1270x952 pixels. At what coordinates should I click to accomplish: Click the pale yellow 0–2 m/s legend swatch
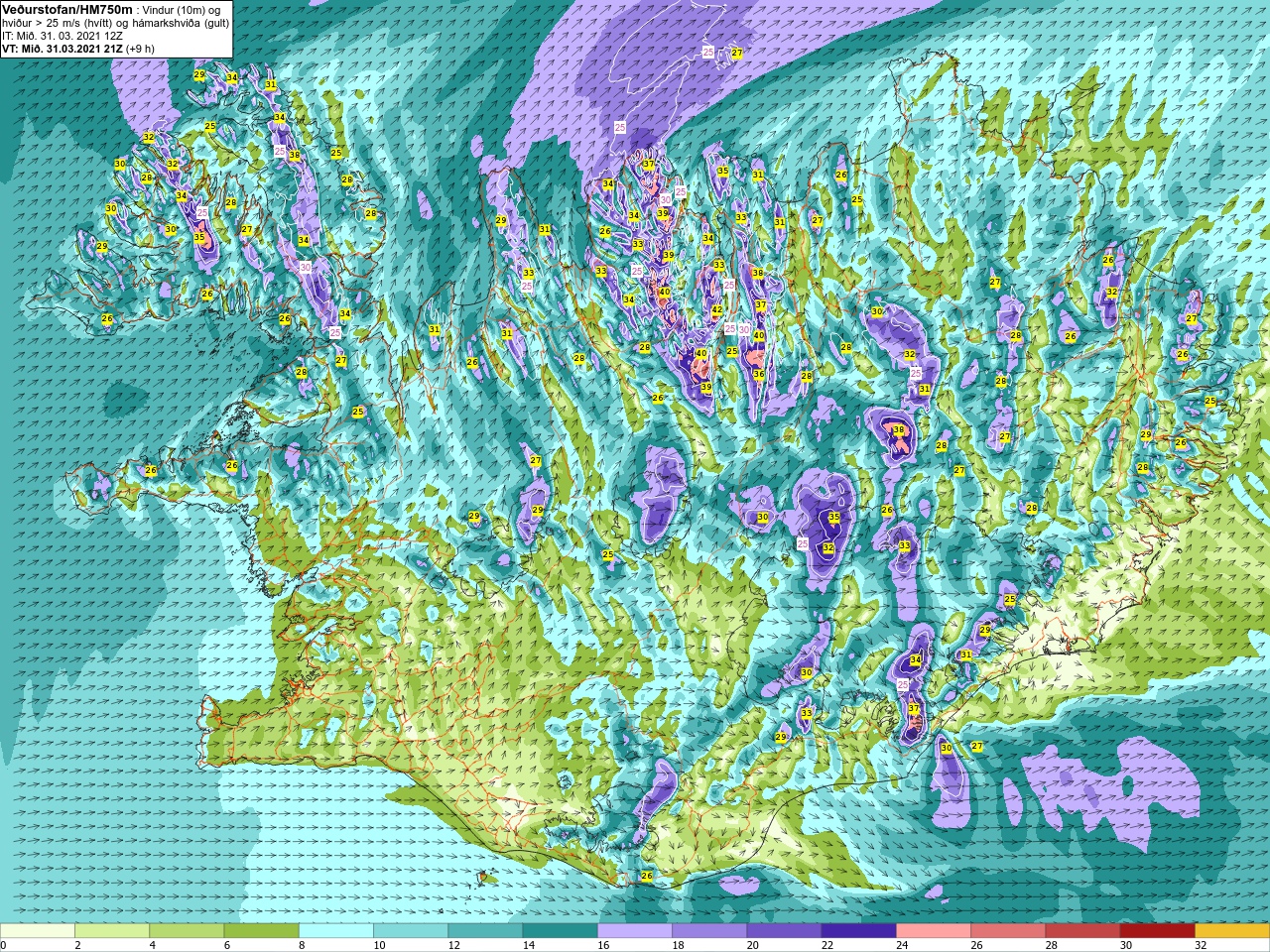pos(38,931)
